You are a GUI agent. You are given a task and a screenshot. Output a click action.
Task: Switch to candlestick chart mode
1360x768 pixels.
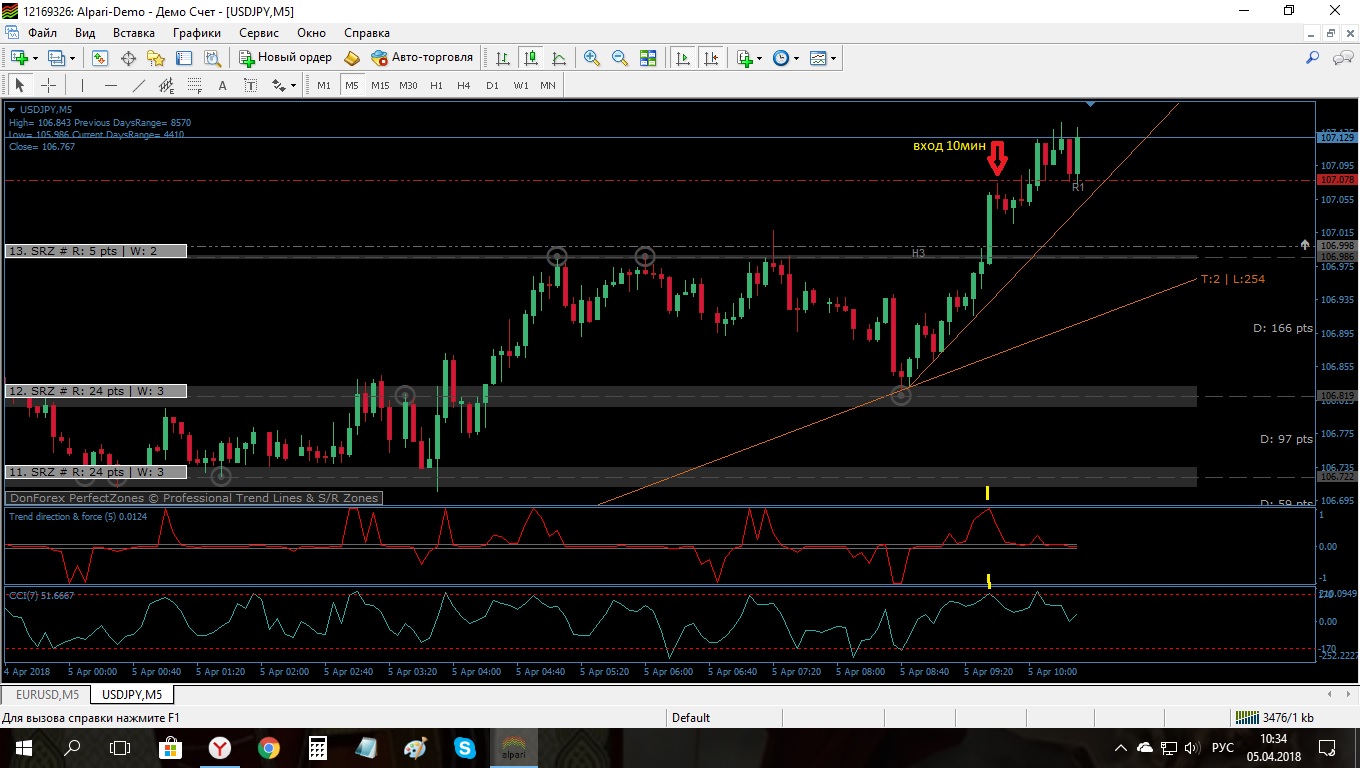tap(530, 58)
